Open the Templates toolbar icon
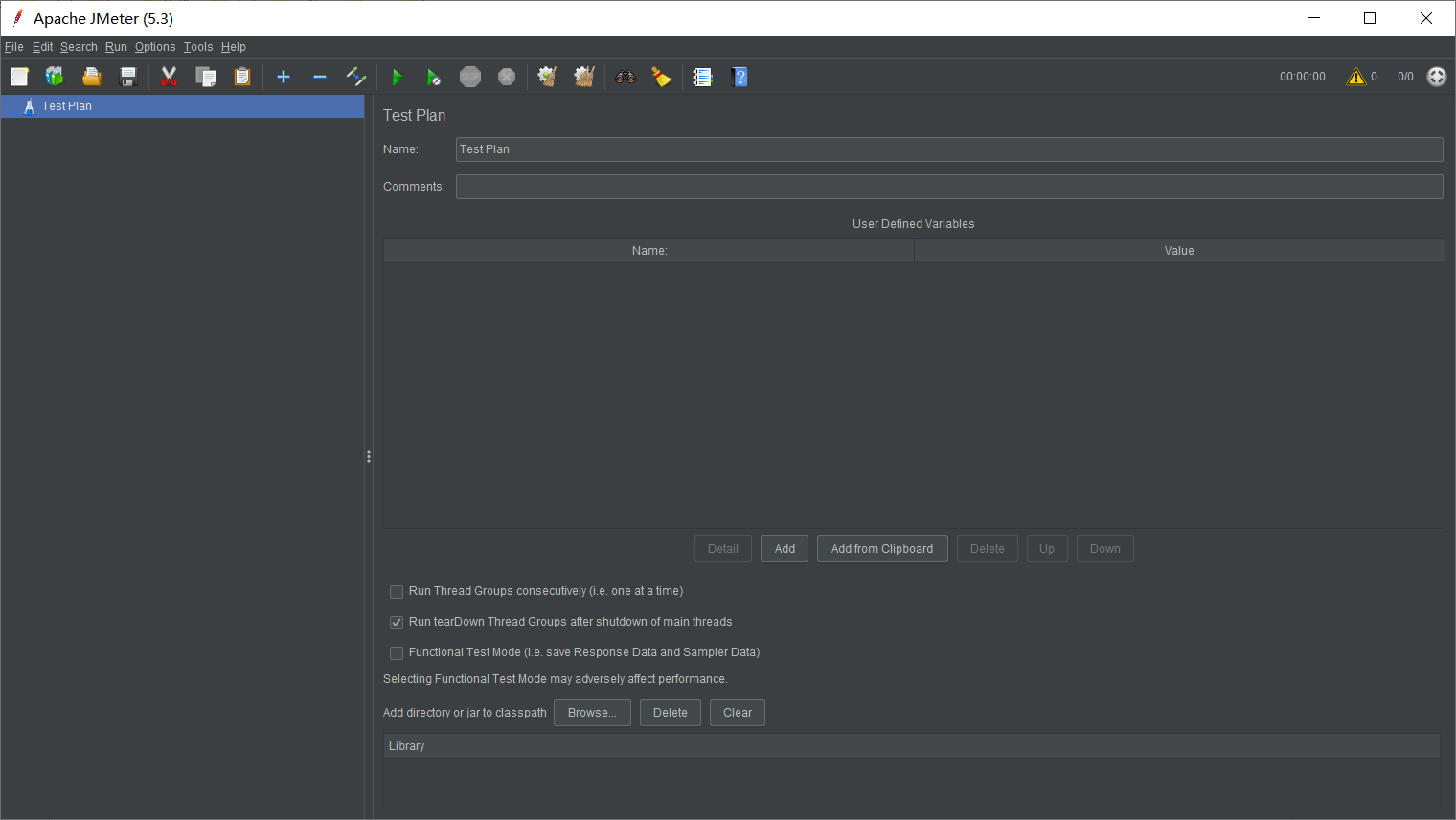Screen dimensions: 1456x820 point(55,77)
